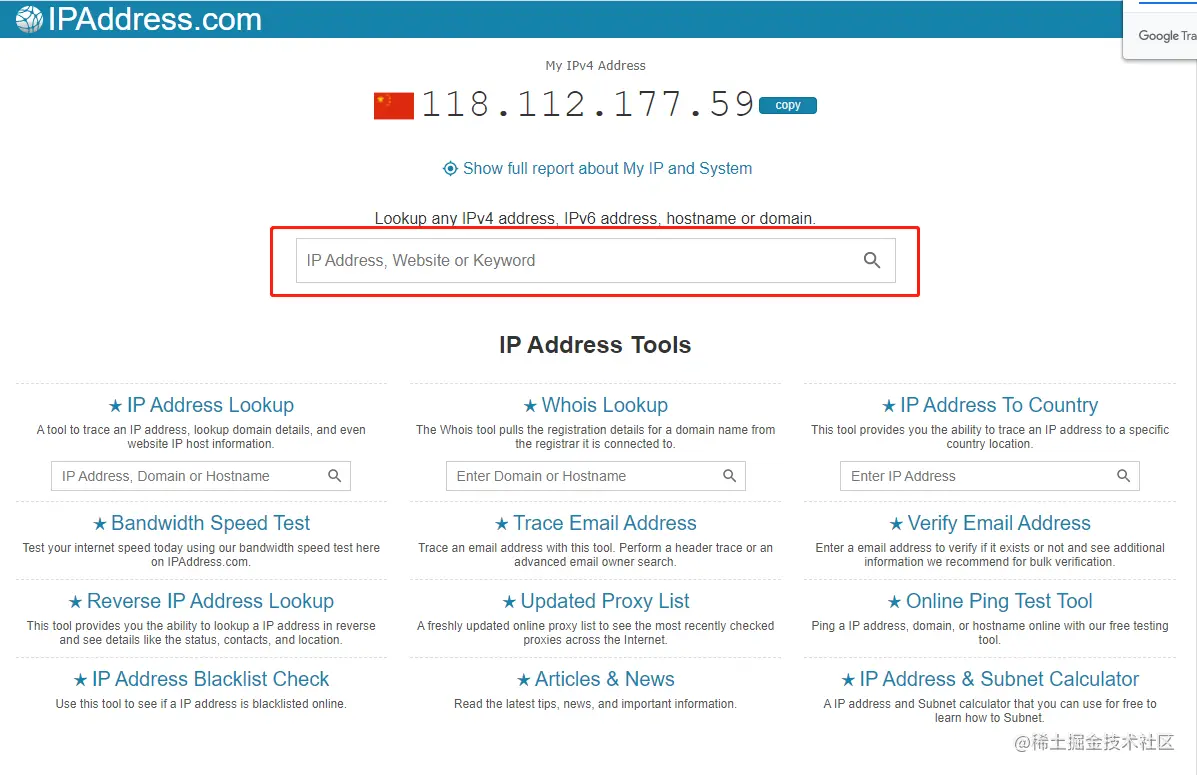Click the China flag icon beside the IP
This screenshot has width=1197, height=775.
[394, 105]
